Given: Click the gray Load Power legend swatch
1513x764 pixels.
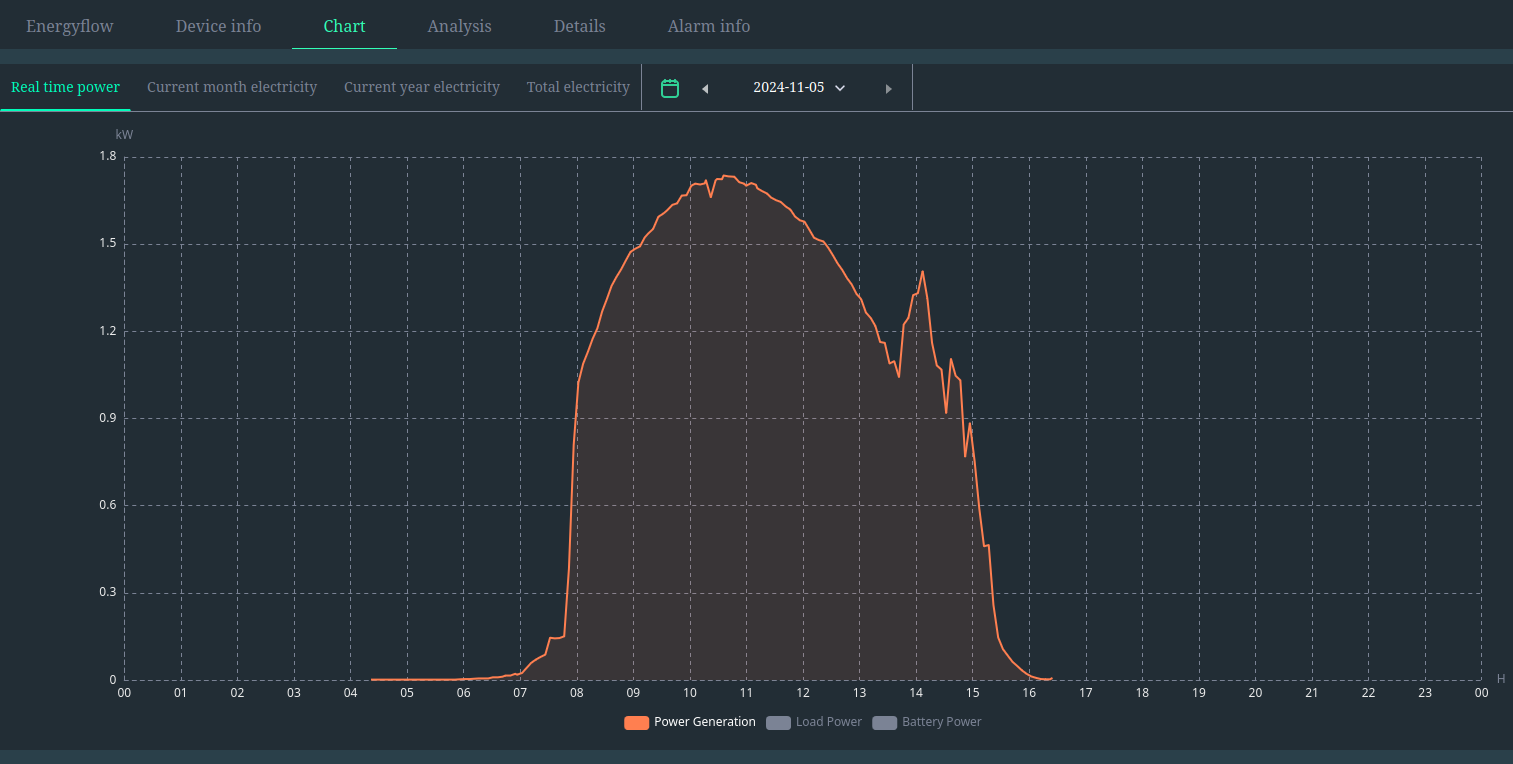Looking at the screenshot, I should coord(778,723).
